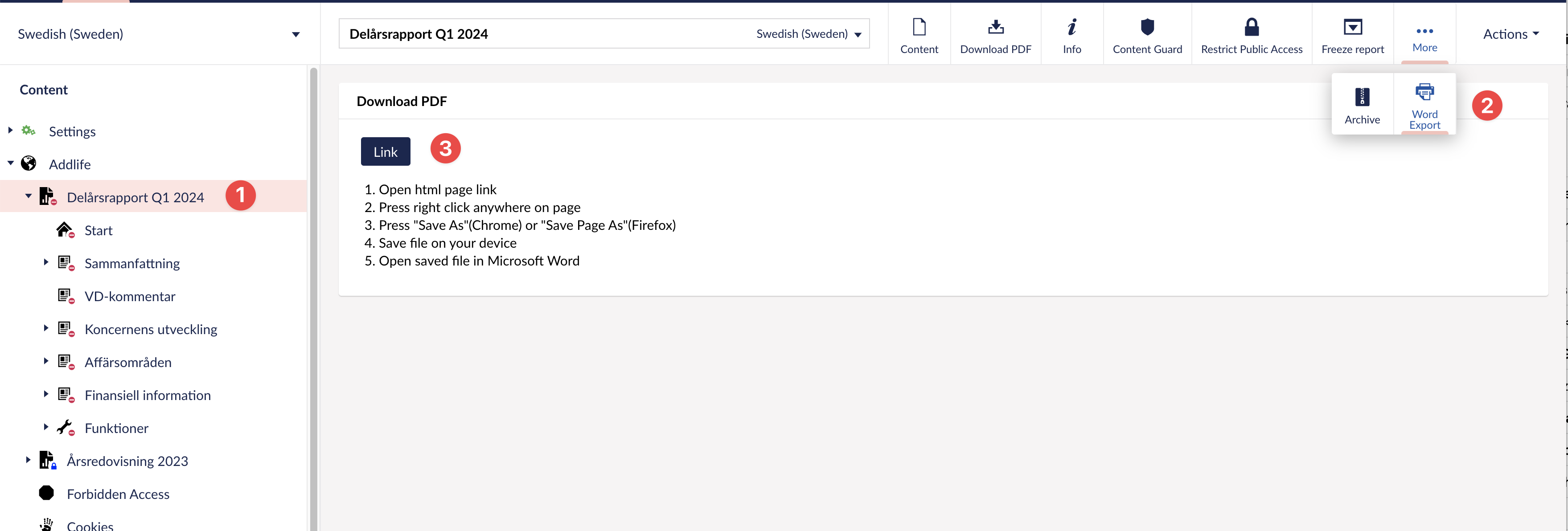Expand the Årsredovisning 2023 tree node

pyautogui.click(x=28, y=460)
